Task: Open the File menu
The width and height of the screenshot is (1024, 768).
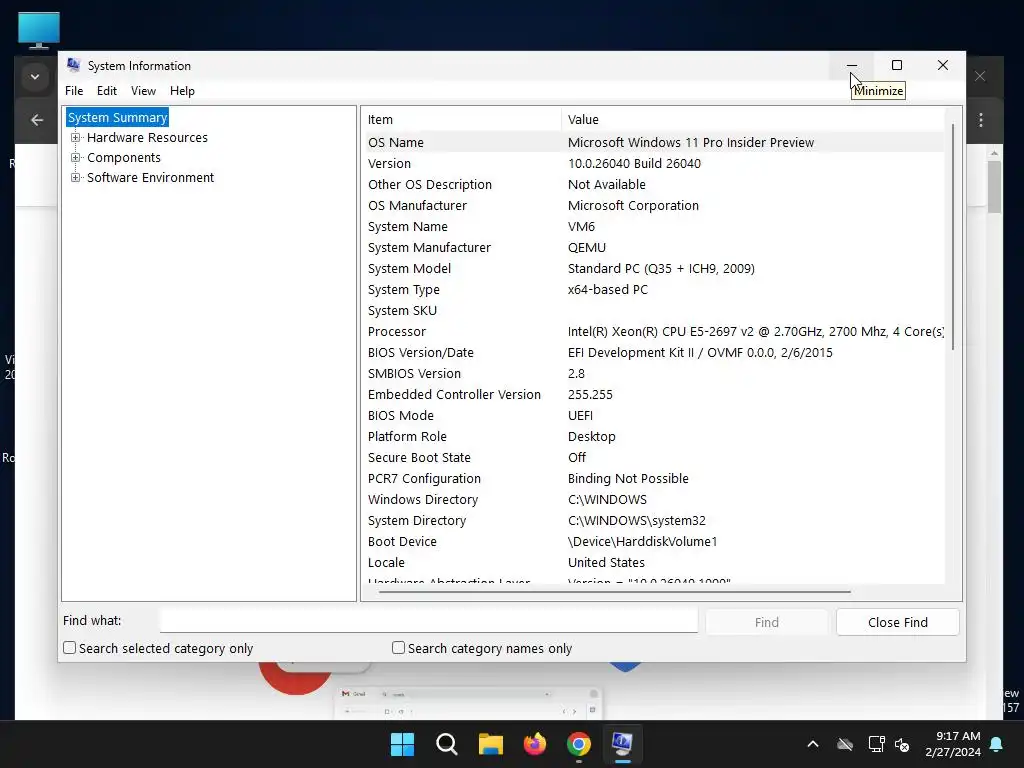Action: click(74, 91)
